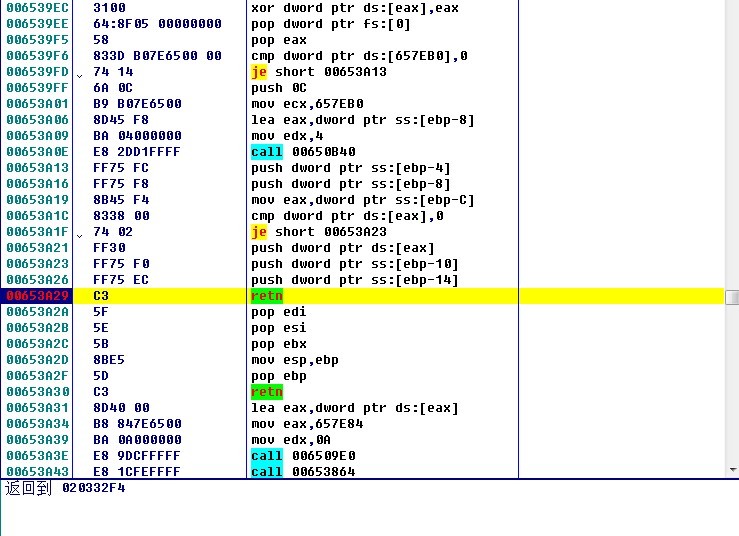Click hex bytes '8BE5' at 00653A2D
The image size is (739, 536).
point(109,360)
